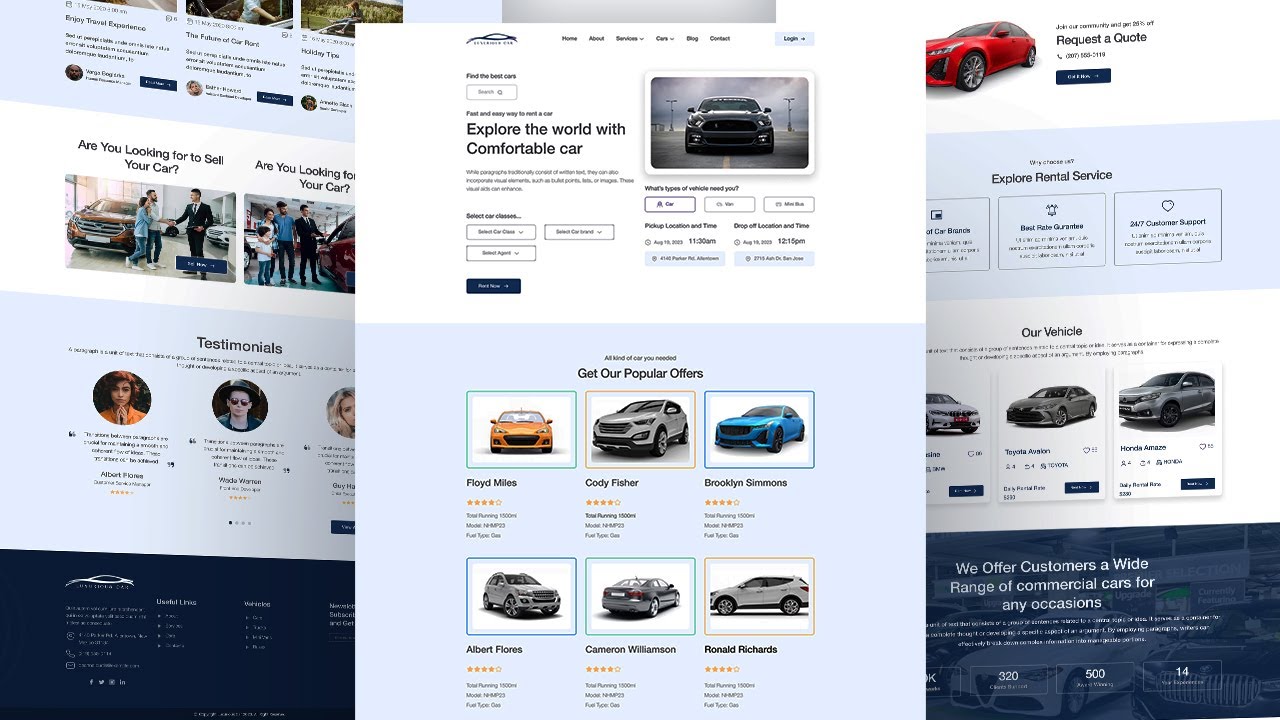The height and width of the screenshot is (720, 1280).
Task: Click the 11:30am pickup time
Action: click(702, 241)
